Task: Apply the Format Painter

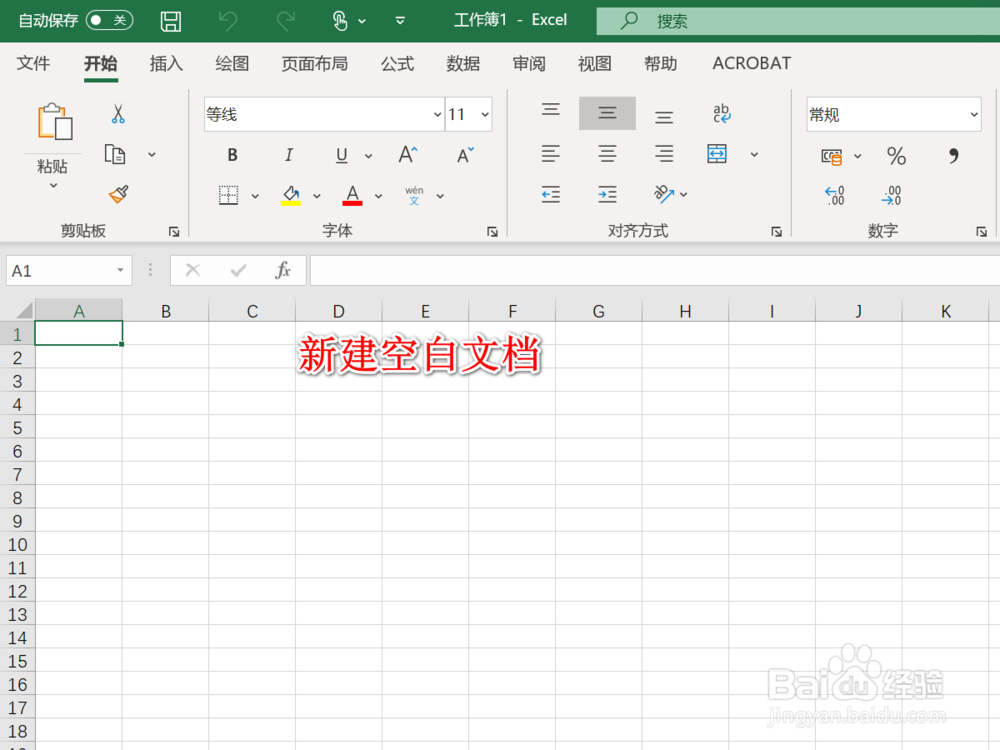Action: (115, 193)
